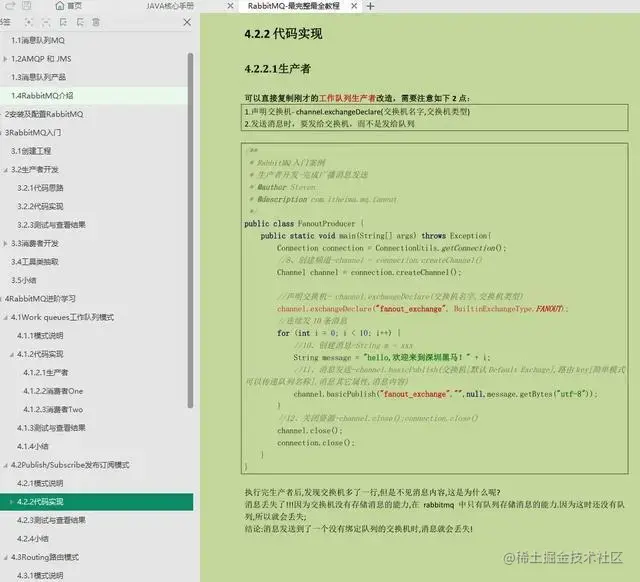The image size is (640, 582).
Task: Close the RabbitMQ-最完整最全教程 tab
Action: (x=354, y=6)
